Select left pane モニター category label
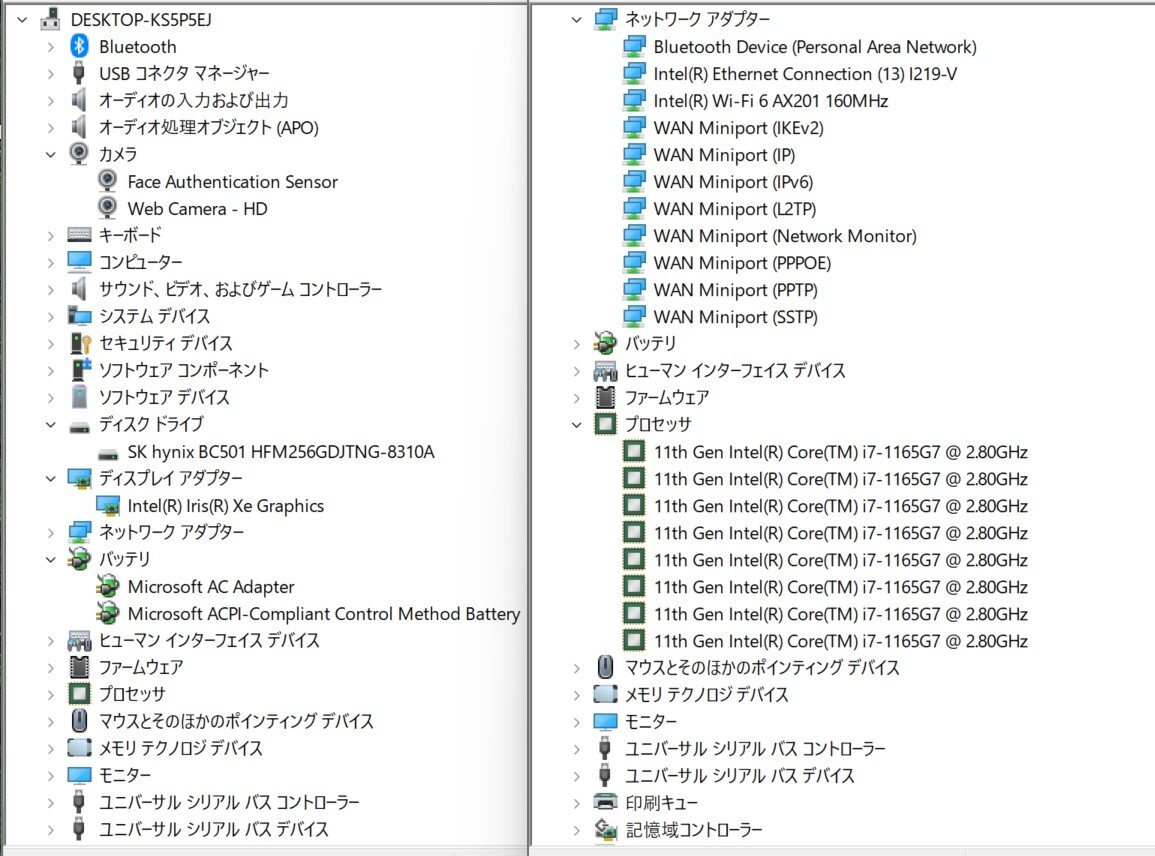This screenshot has width=1155, height=856. (125, 775)
